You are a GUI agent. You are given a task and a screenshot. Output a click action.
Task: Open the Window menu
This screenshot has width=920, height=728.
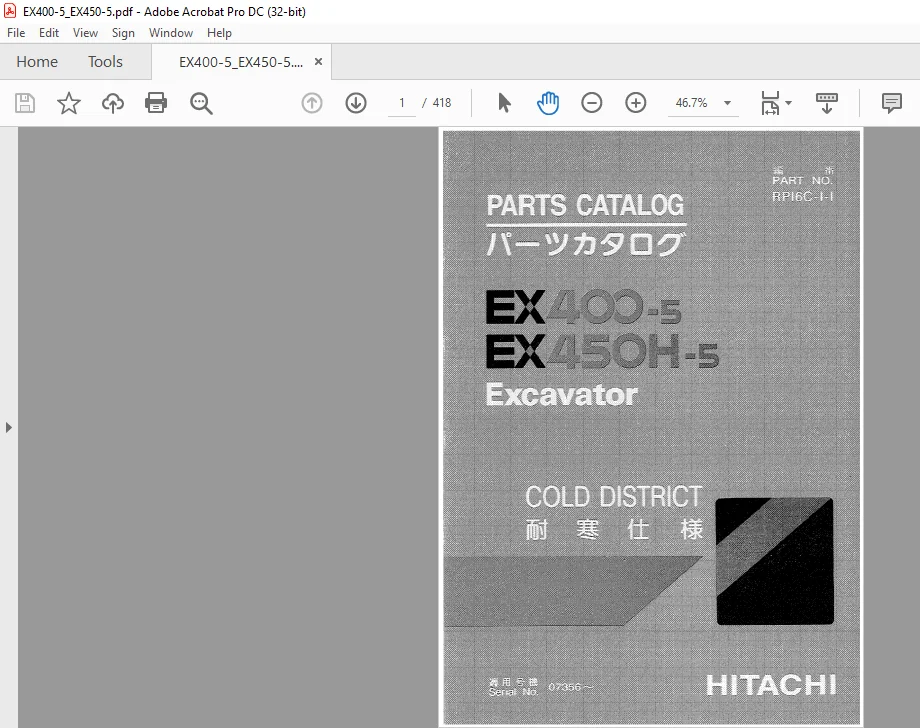[171, 33]
